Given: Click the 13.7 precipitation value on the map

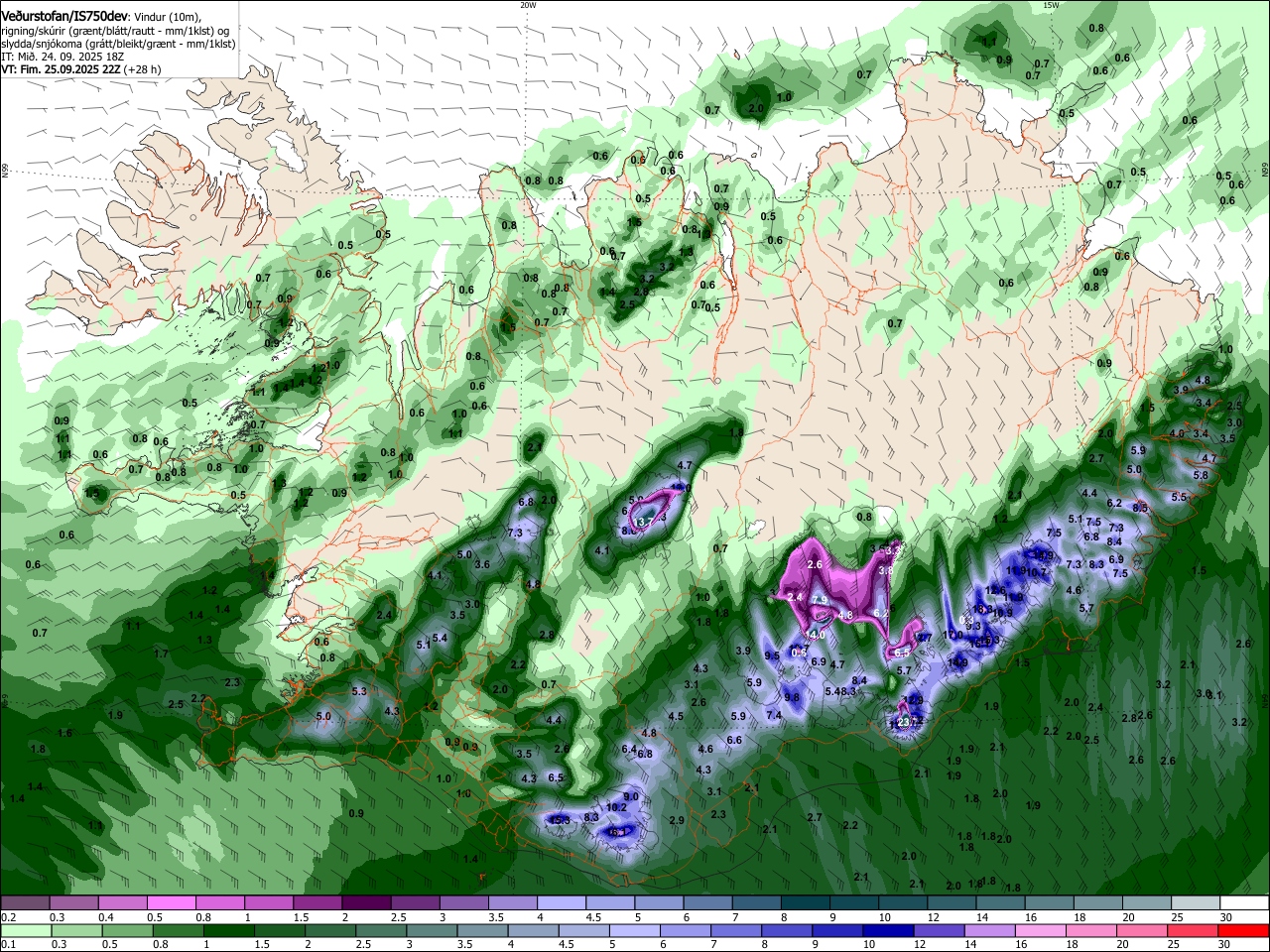Looking at the screenshot, I should pyautogui.click(x=645, y=521).
